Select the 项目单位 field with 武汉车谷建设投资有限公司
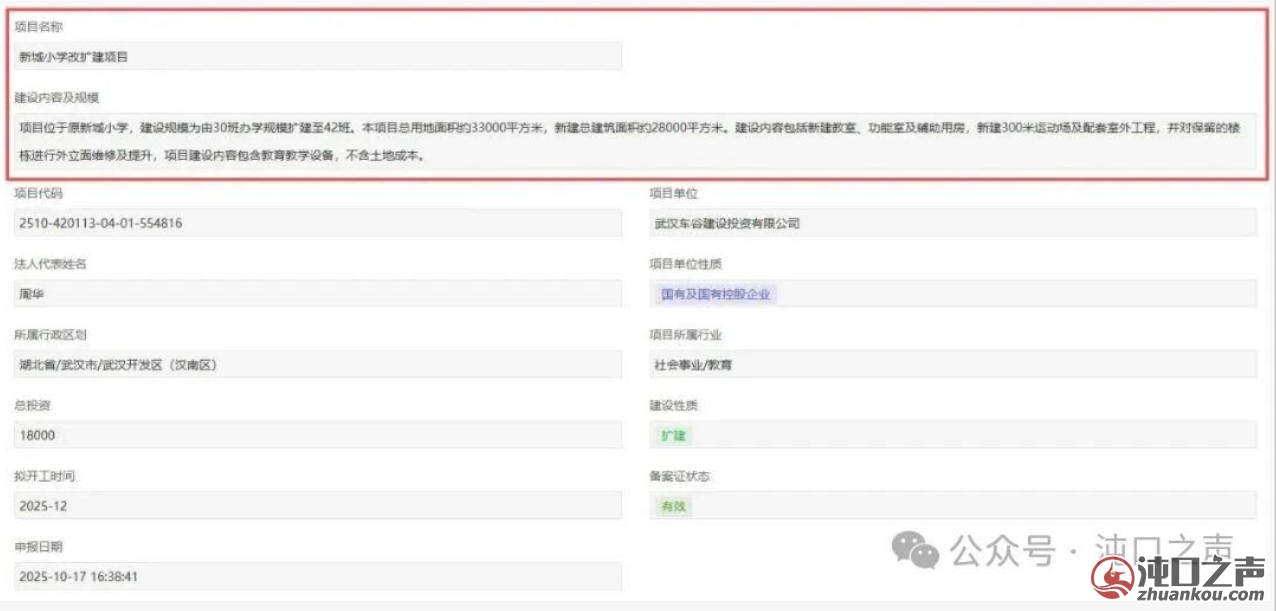1276x611 pixels. (x=952, y=223)
